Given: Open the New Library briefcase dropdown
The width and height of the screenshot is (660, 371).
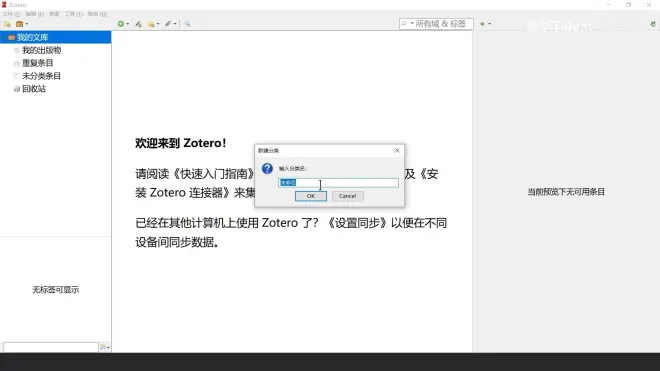Looking at the screenshot, I should [21, 24].
